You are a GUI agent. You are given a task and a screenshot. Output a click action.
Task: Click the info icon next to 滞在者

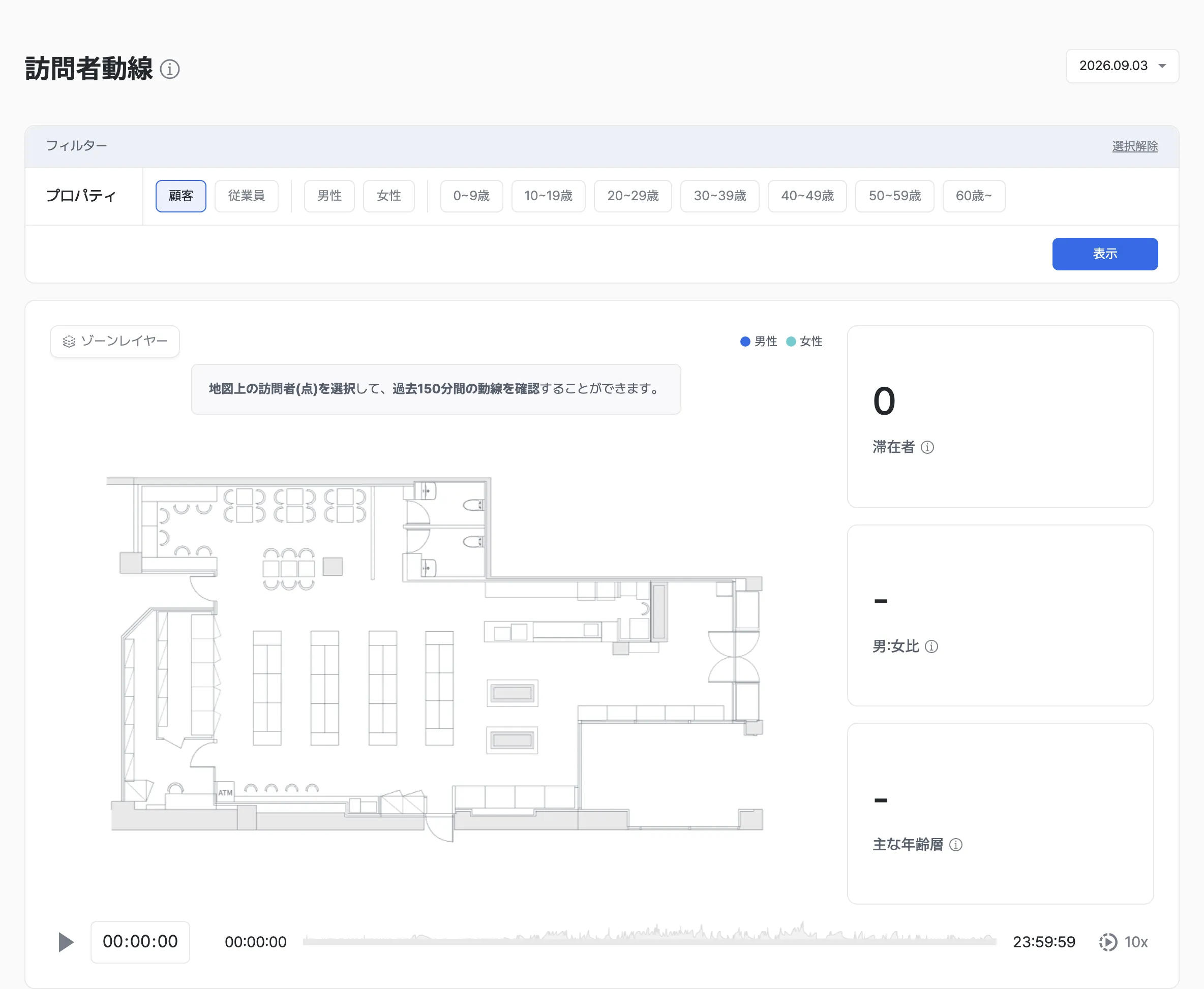[x=927, y=447]
